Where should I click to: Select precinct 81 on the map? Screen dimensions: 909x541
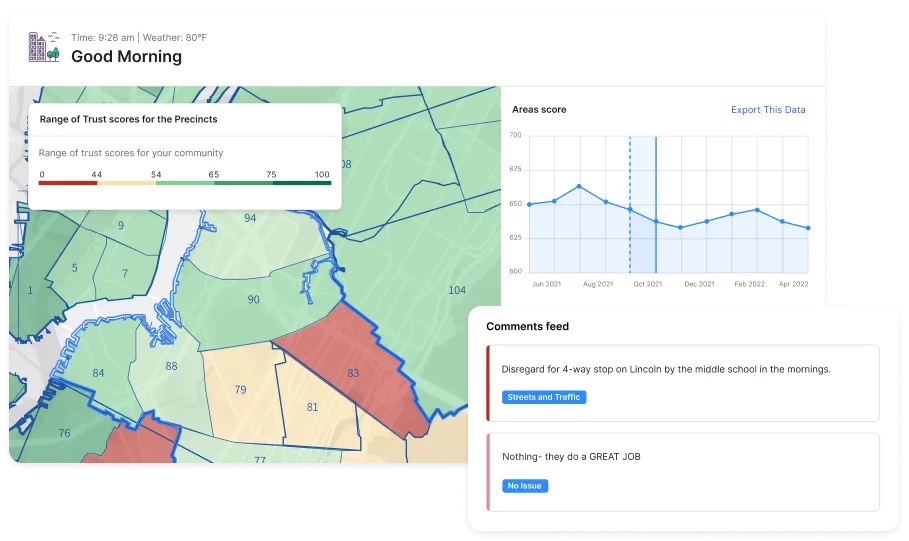(312, 407)
